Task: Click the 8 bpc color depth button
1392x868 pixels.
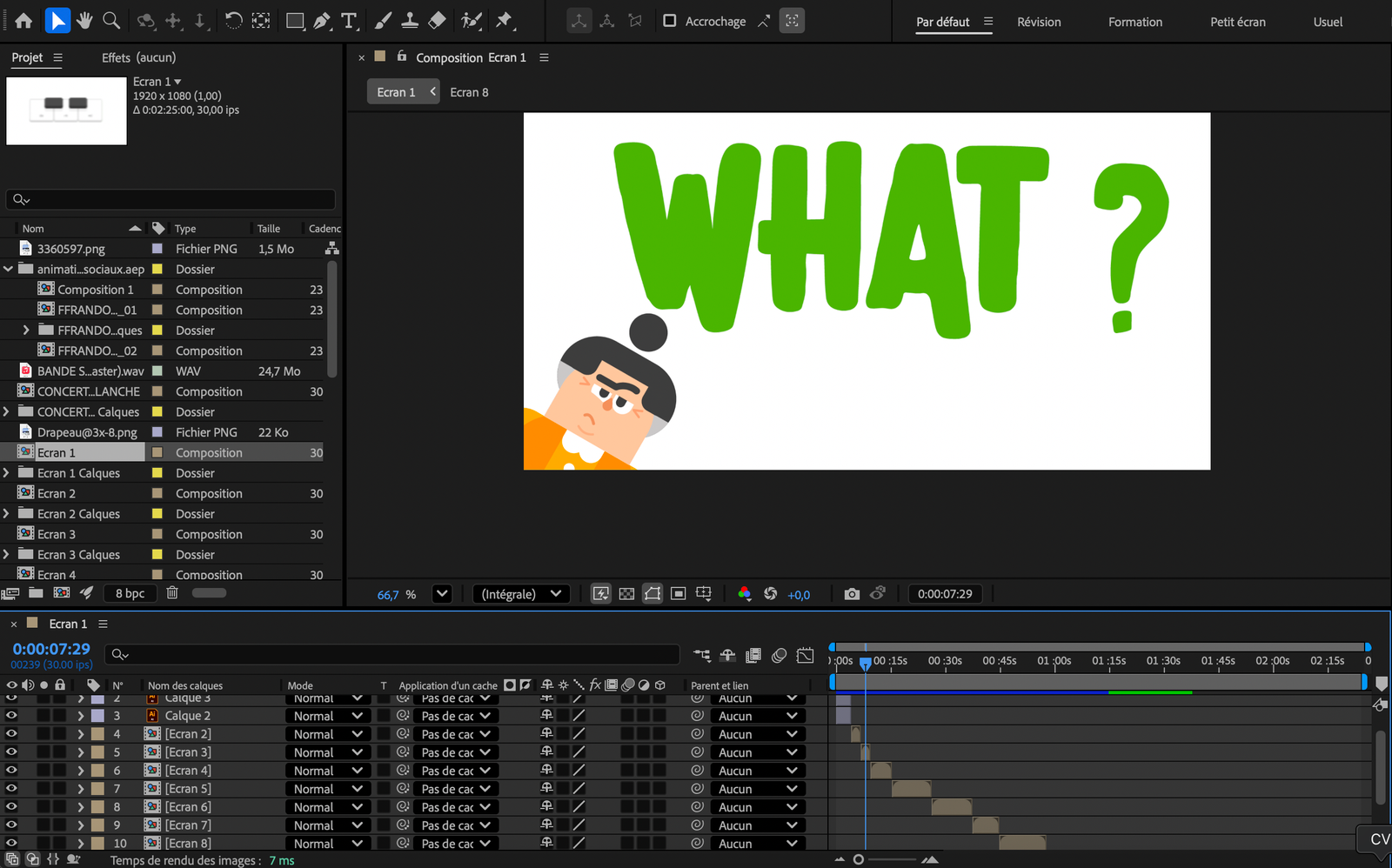Action: coord(130,593)
